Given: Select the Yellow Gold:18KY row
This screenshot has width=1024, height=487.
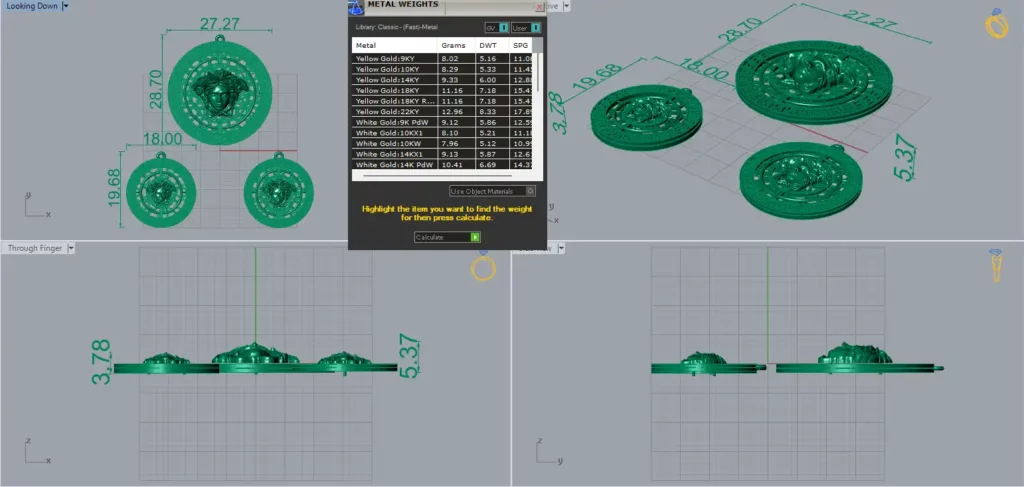Looking at the screenshot, I should click(442, 91).
